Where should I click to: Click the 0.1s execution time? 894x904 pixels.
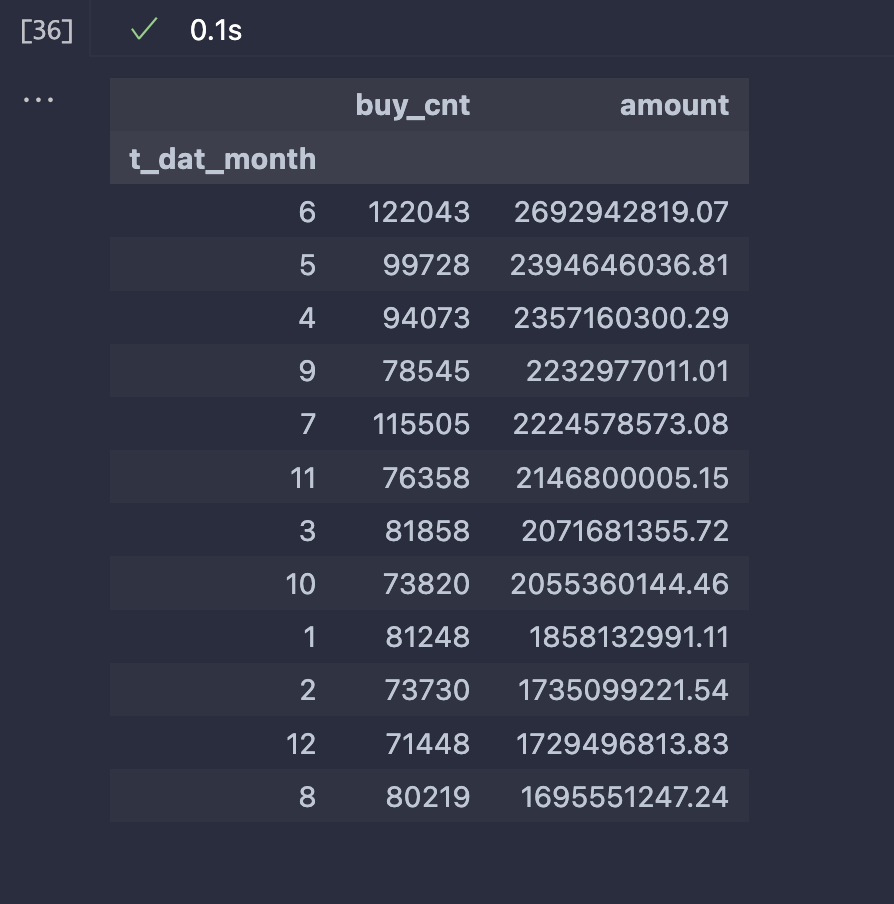pyautogui.click(x=216, y=30)
